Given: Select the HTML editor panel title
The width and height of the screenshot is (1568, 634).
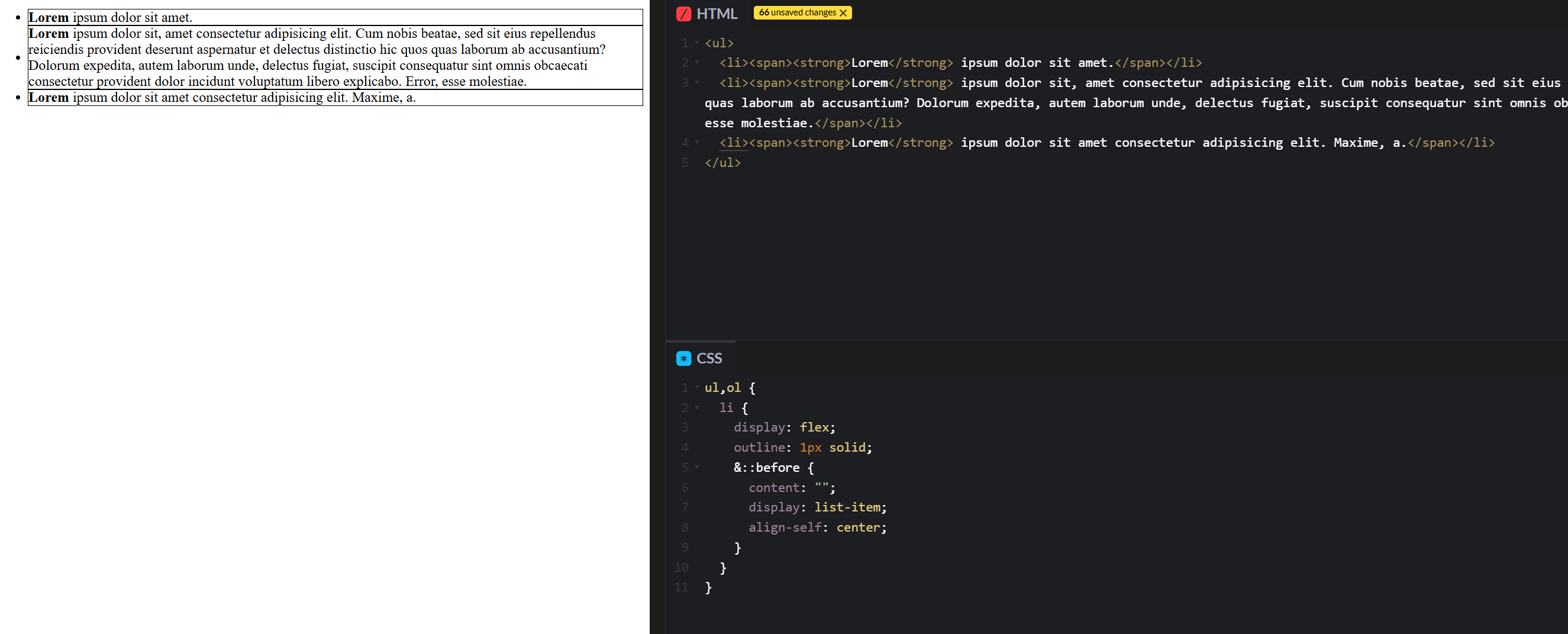Looking at the screenshot, I should [x=717, y=14].
